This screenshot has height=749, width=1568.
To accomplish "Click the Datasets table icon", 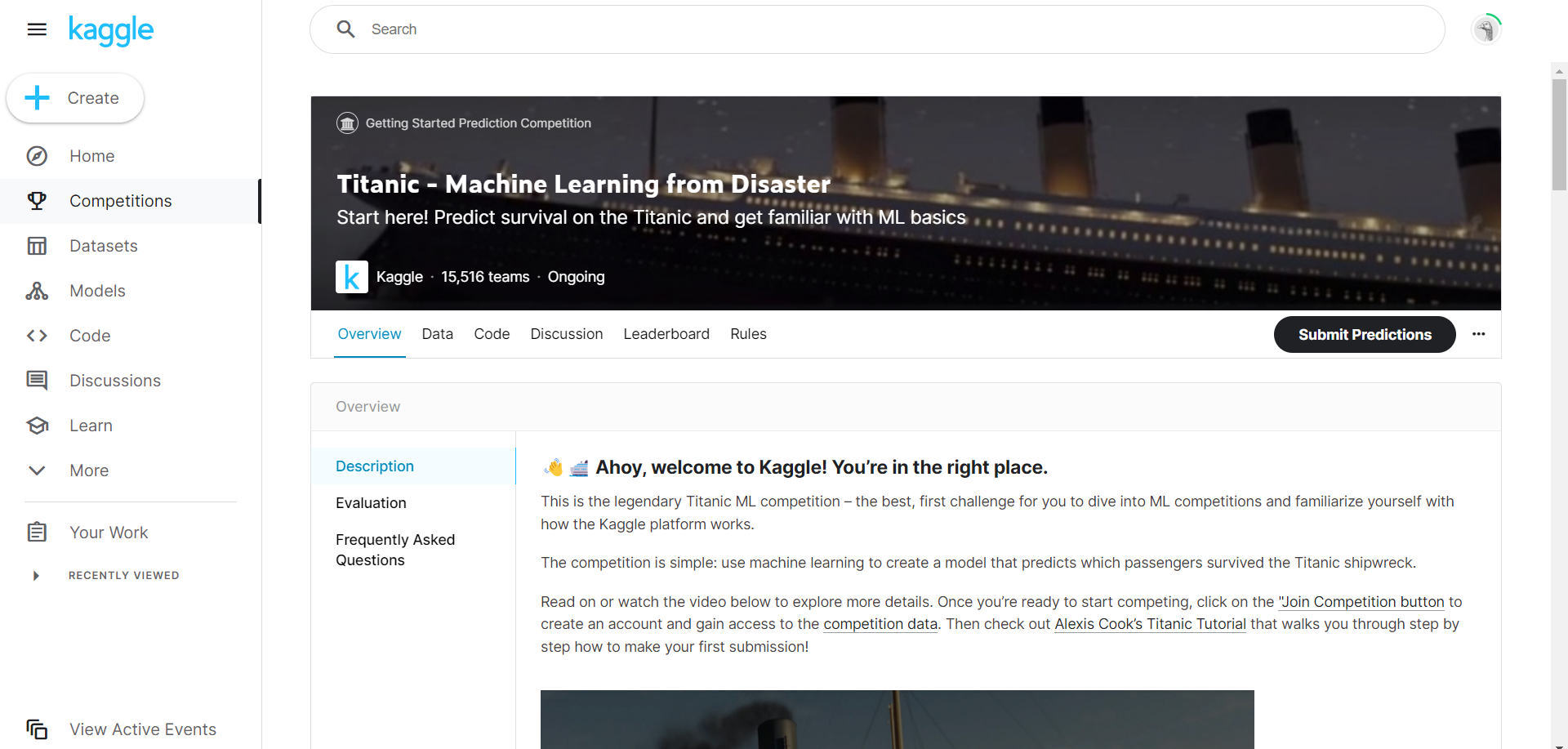I will tap(37, 246).
